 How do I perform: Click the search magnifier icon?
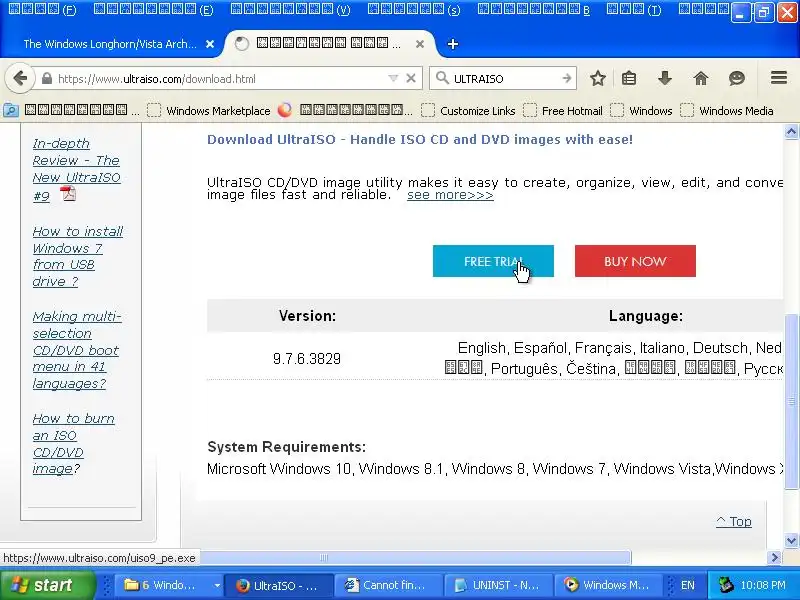point(442,78)
